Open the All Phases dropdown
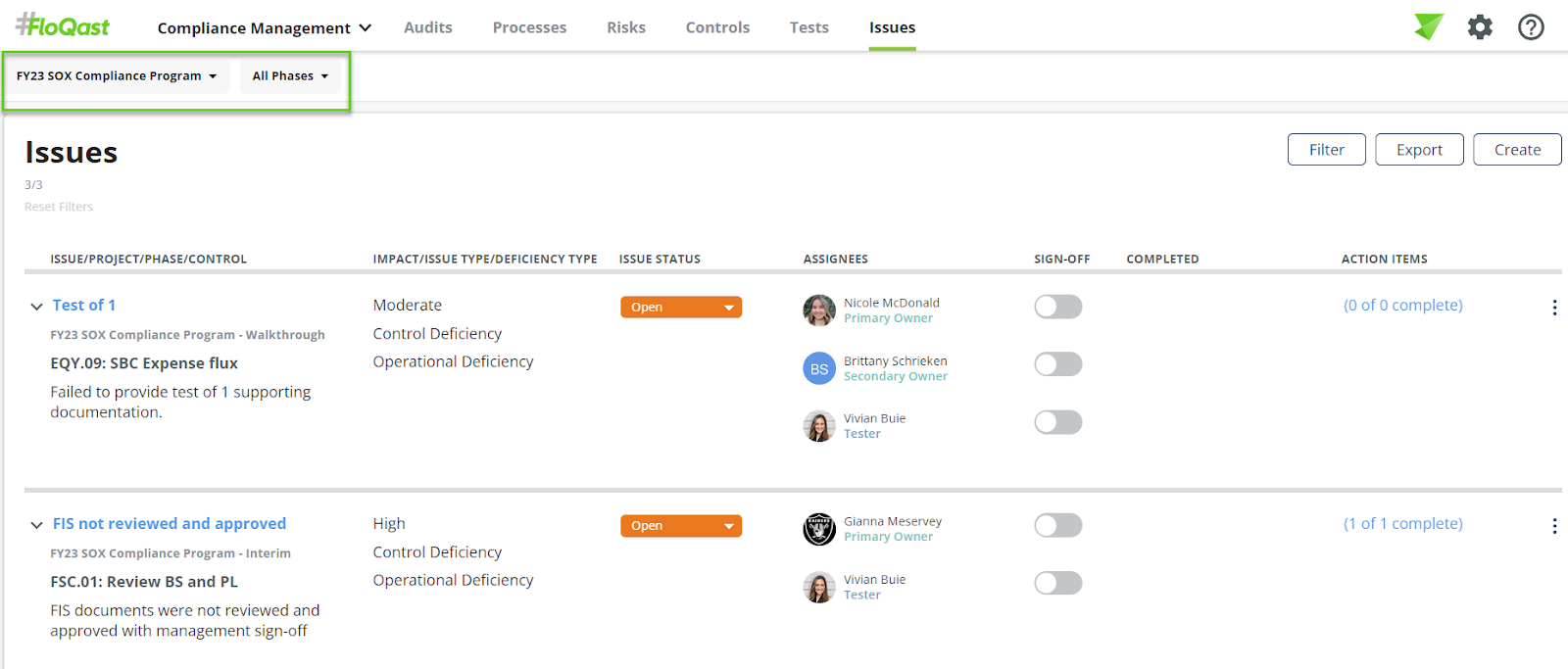The height and width of the screenshot is (669, 1568). (290, 76)
